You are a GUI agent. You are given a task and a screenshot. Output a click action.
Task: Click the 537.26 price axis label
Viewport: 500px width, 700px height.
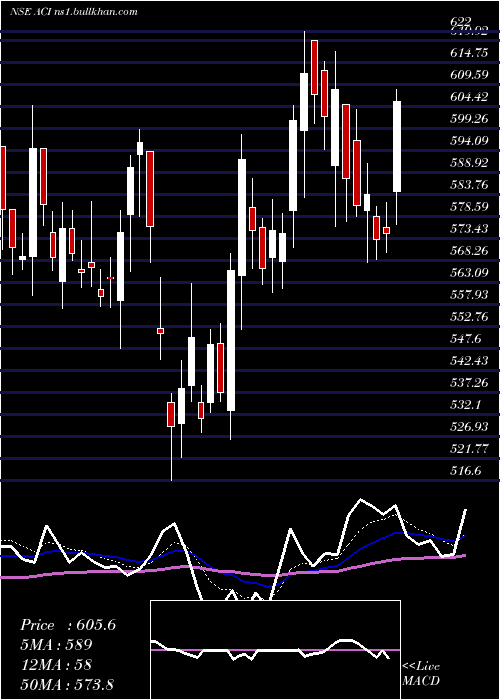pyautogui.click(x=469, y=383)
